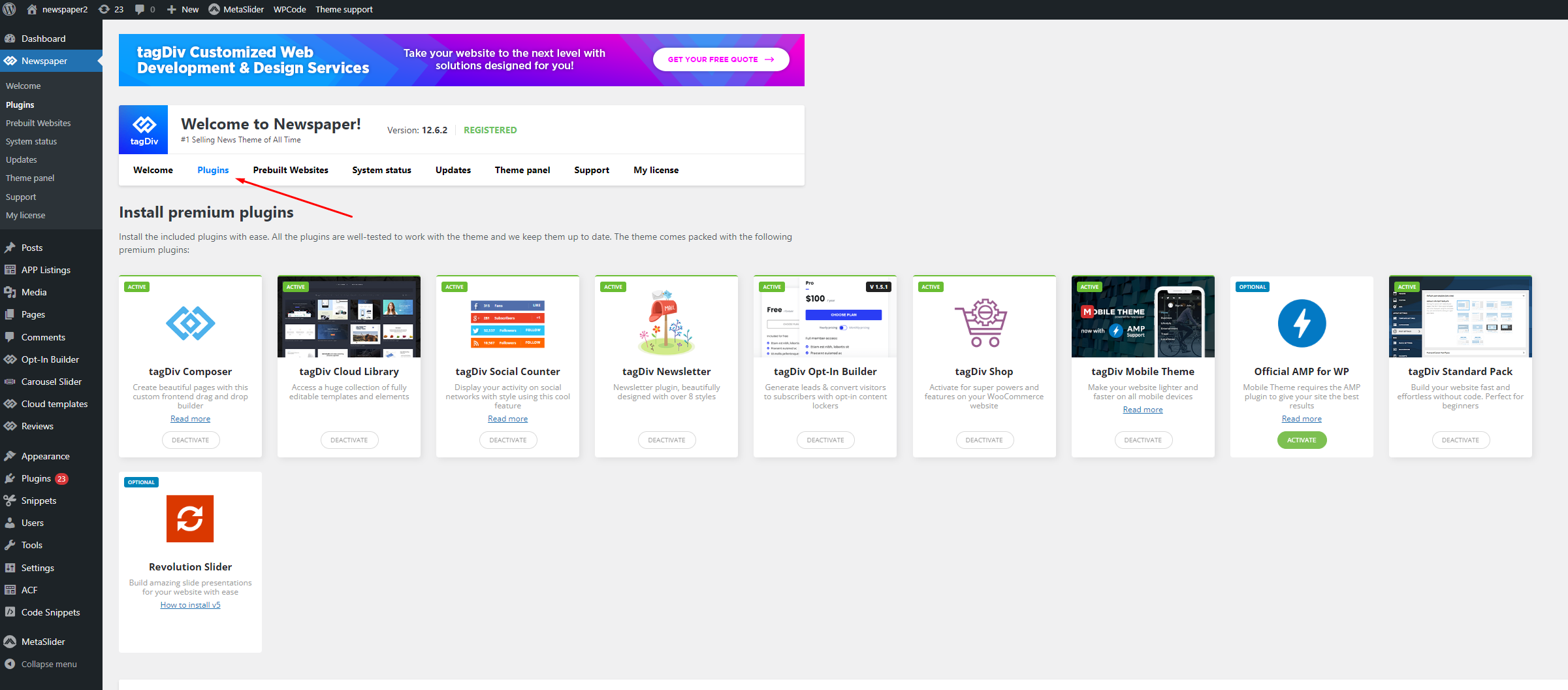
Task: Open My license in sidebar submenu
Action: [25, 215]
